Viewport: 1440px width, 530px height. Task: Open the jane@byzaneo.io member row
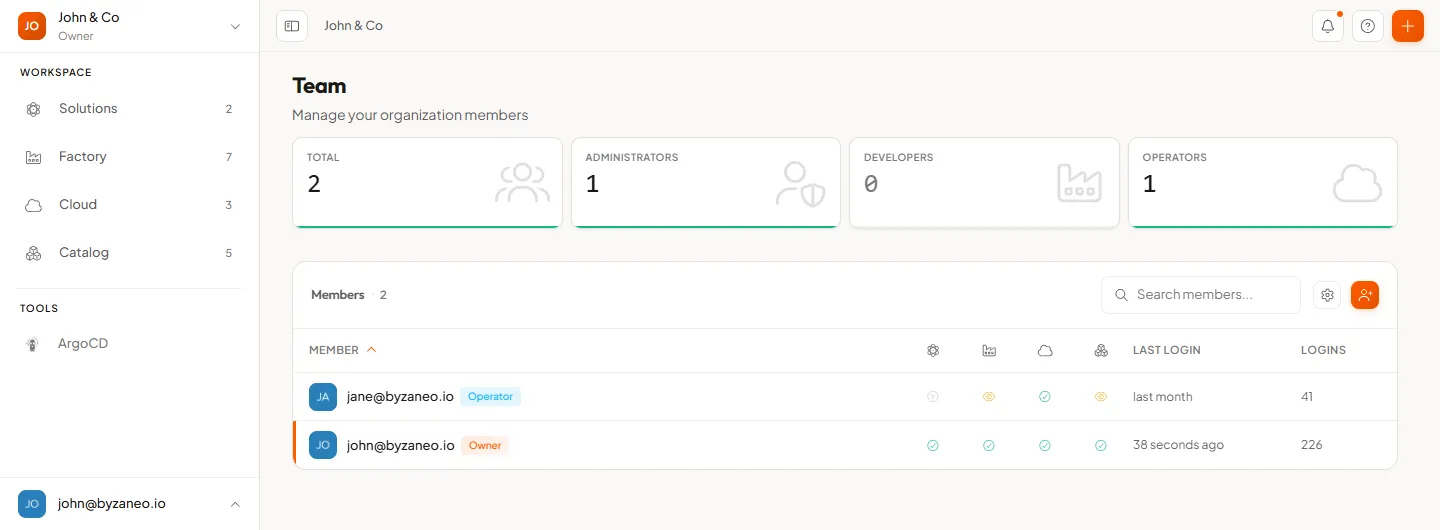tap(845, 397)
